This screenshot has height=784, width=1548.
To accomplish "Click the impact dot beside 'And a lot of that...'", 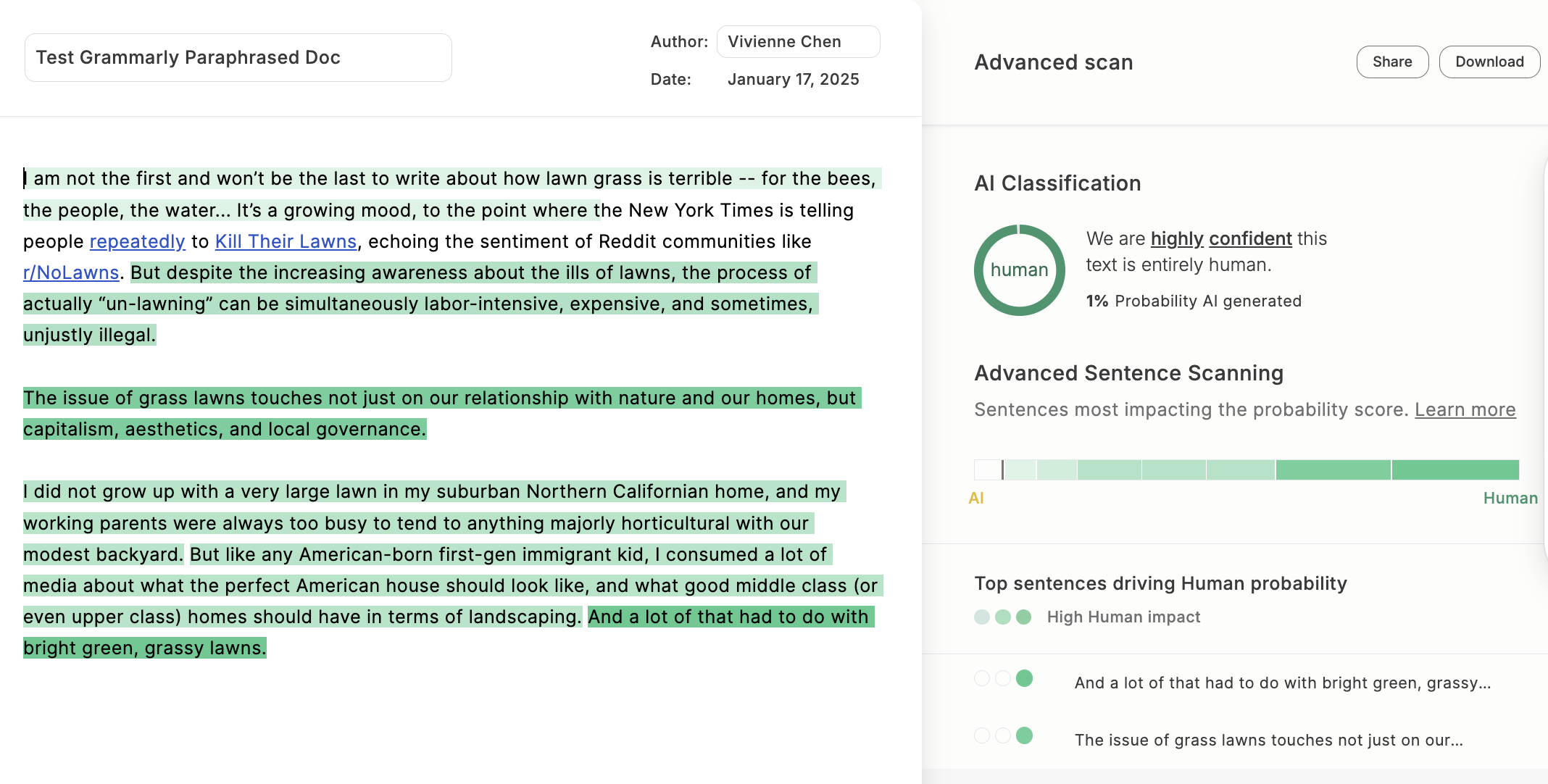I will click(1024, 679).
